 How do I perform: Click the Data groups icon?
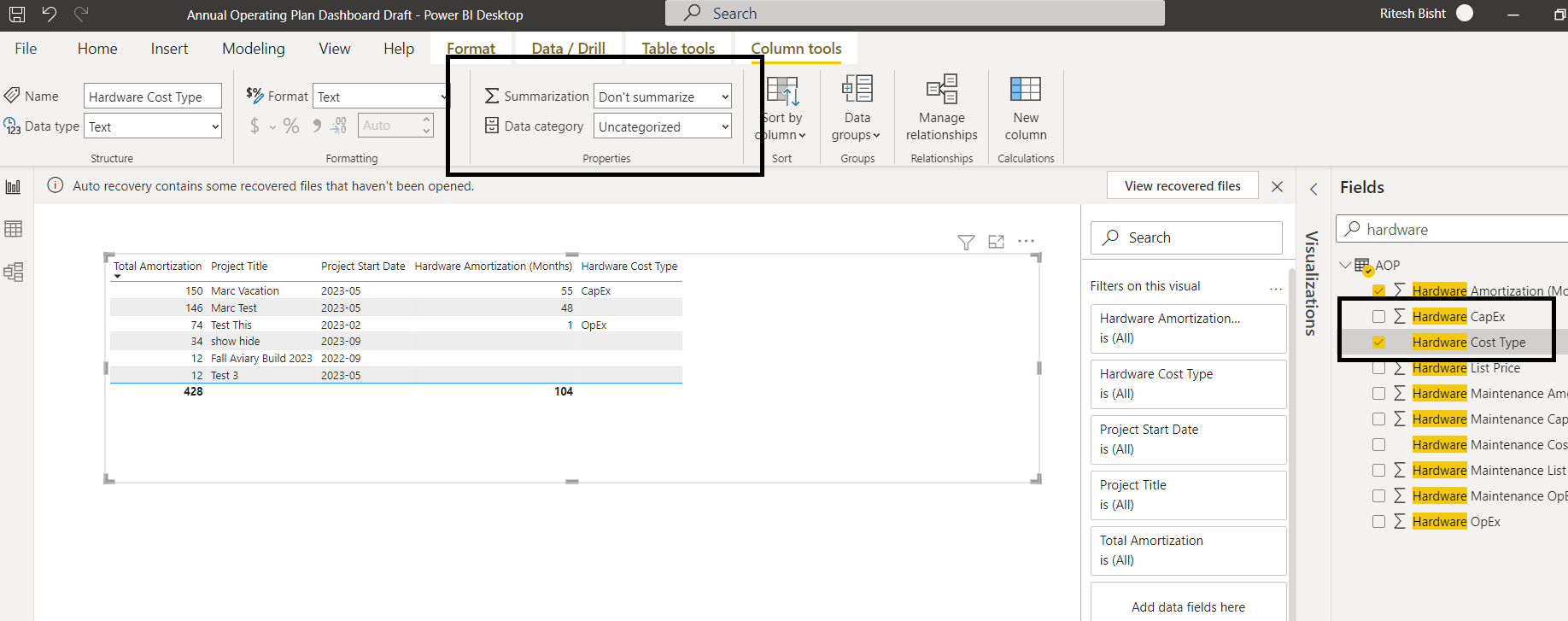tap(857, 89)
